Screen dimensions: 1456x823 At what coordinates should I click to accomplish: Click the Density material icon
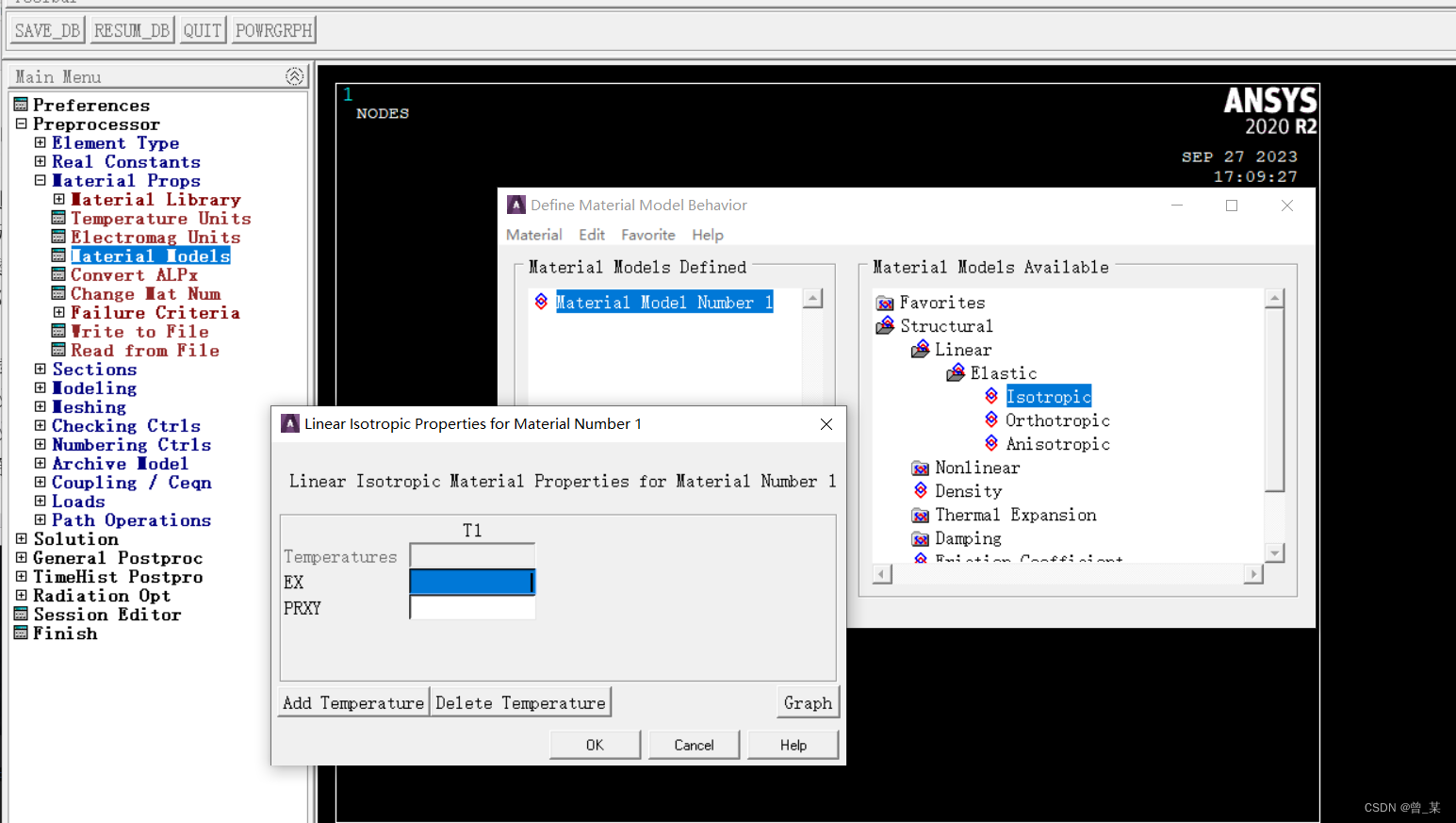(921, 490)
